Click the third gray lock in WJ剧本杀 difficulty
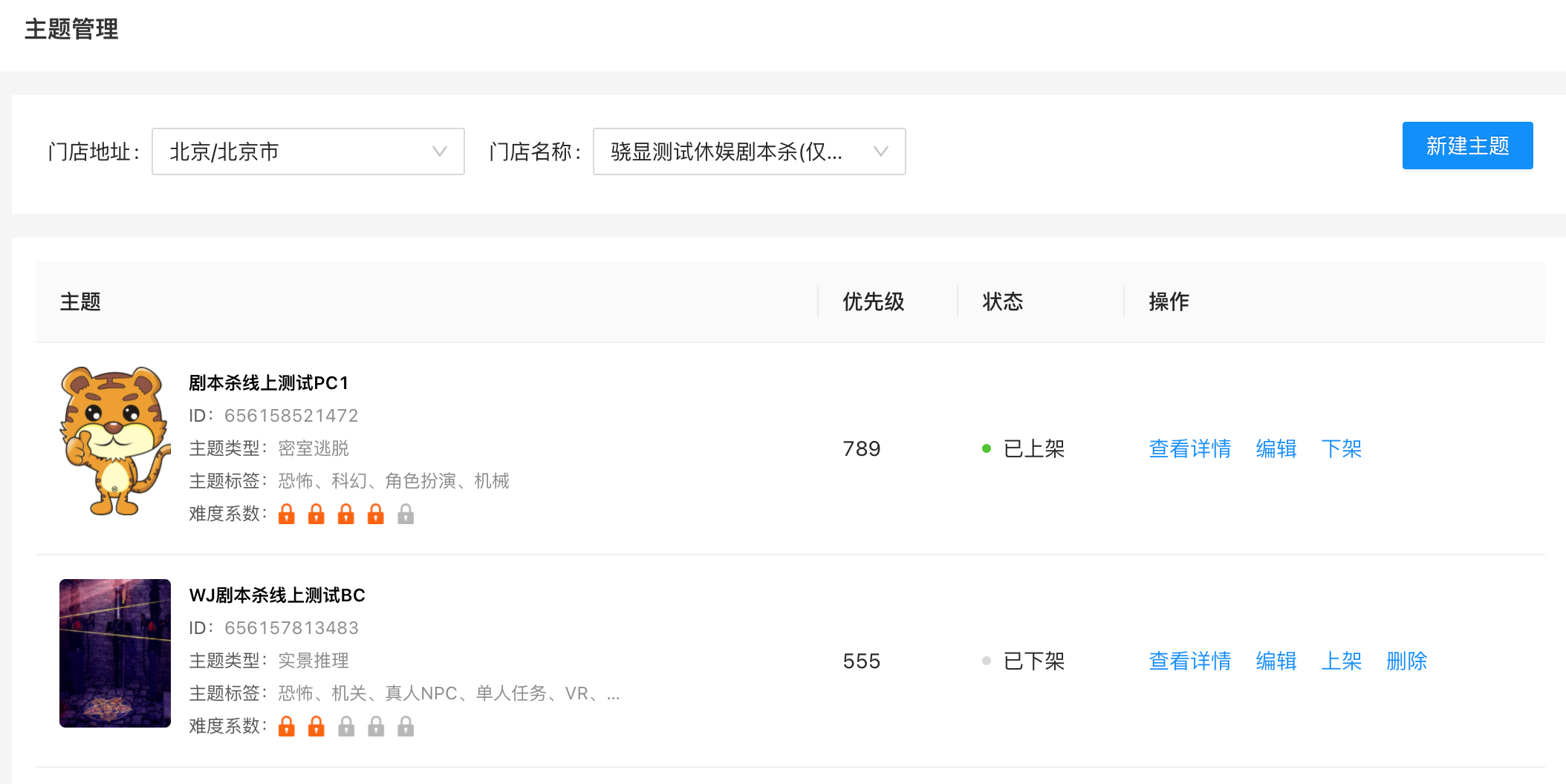 [x=346, y=726]
